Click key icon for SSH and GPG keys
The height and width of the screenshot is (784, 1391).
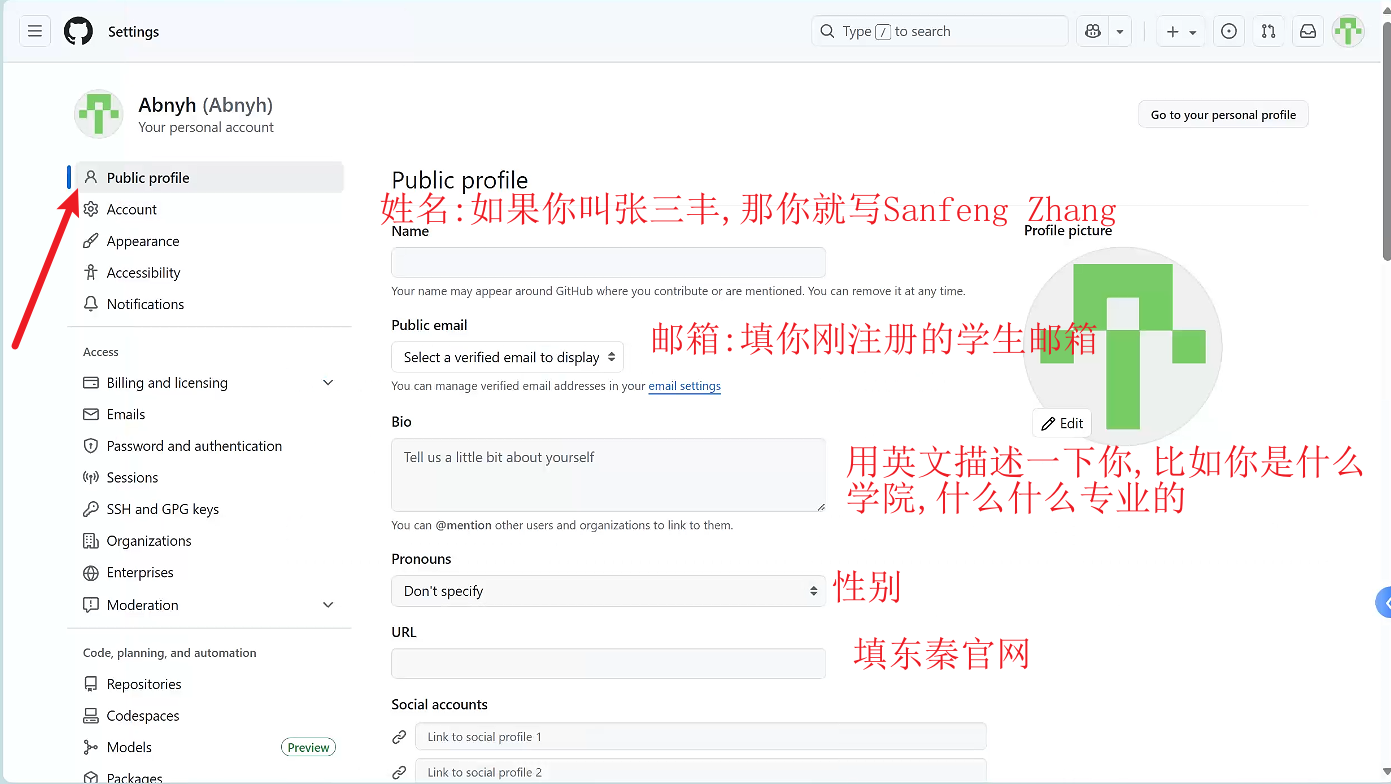[91, 509]
